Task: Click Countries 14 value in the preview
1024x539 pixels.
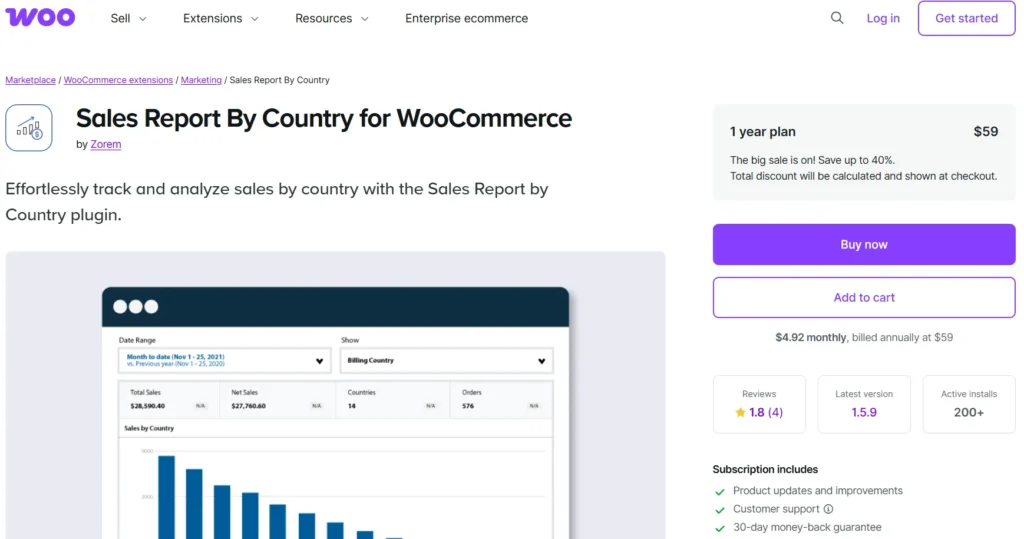Action: point(351,406)
